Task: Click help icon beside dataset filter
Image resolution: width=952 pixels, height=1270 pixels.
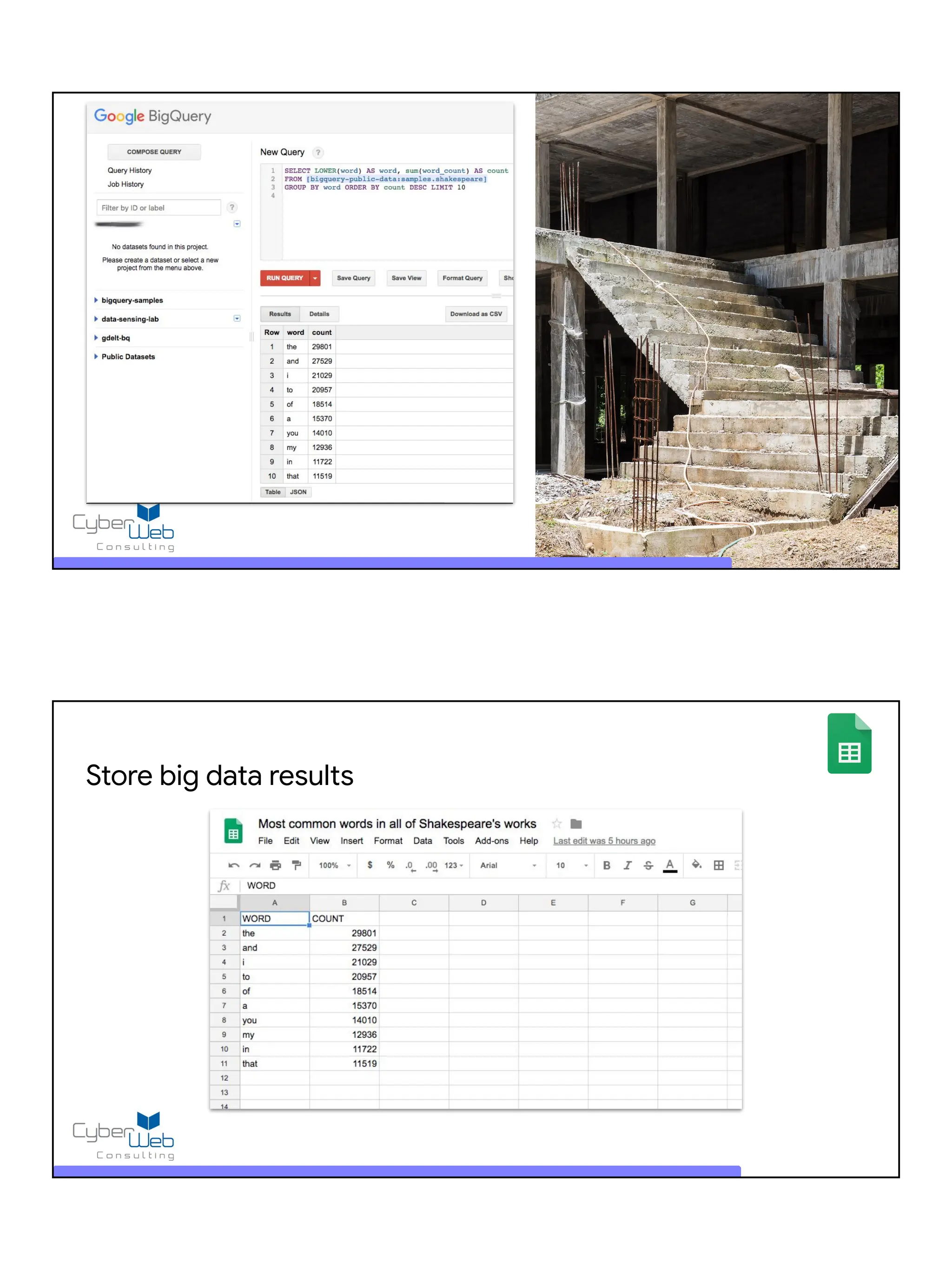Action: 232,207
